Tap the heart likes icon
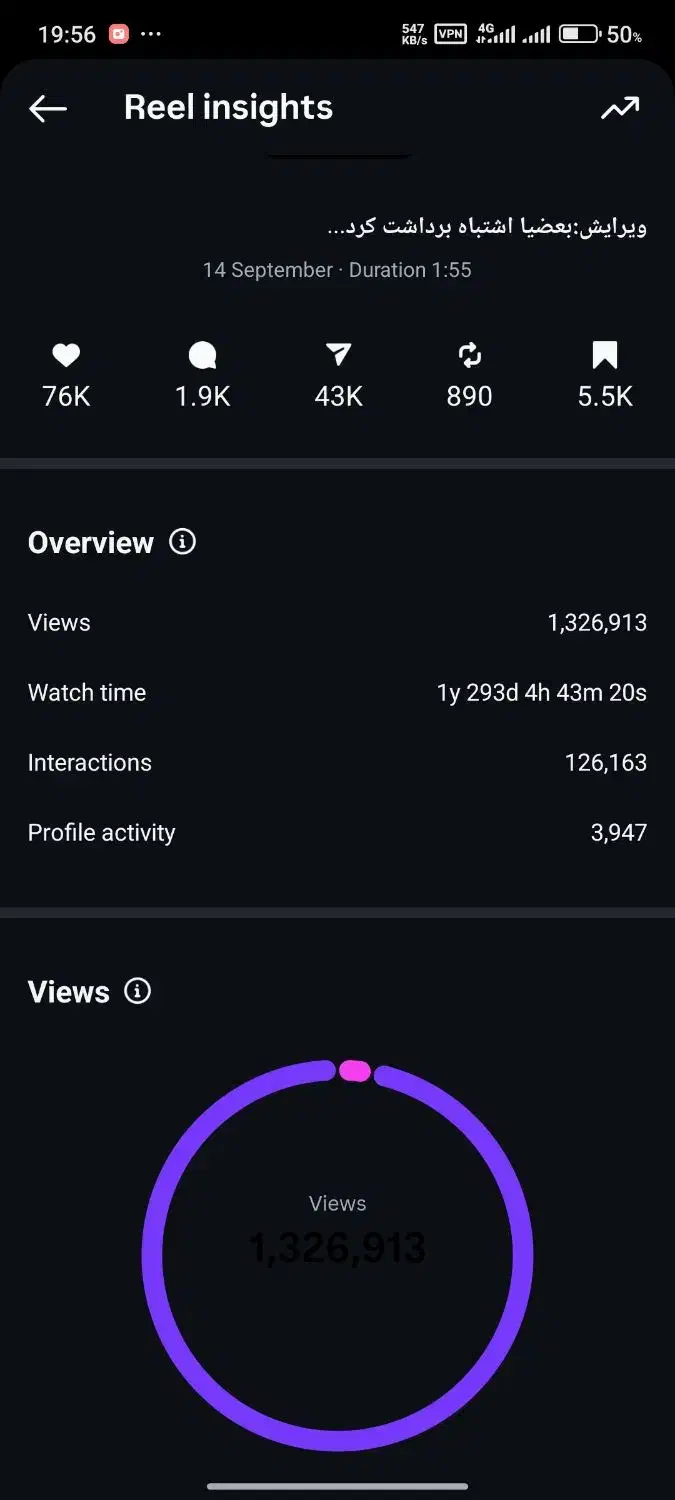The image size is (675, 1500). 66,355
